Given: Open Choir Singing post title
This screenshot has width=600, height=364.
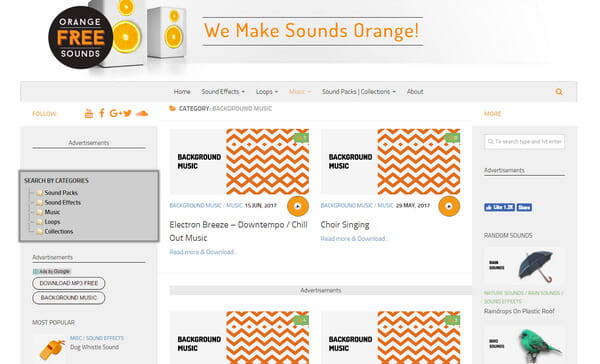Looking at the screenshot, I should 345,225.
